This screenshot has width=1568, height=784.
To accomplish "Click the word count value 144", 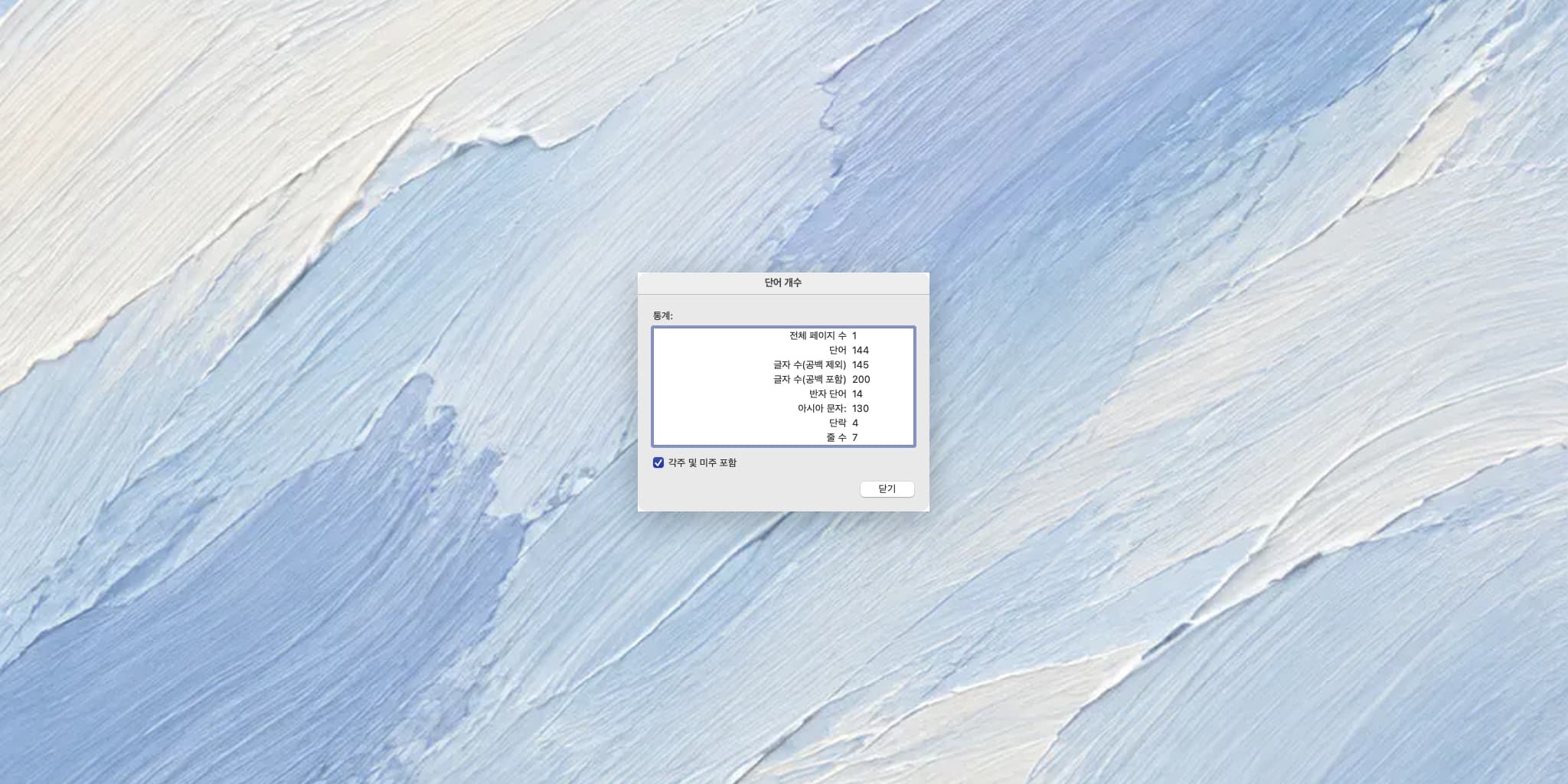I will pos(861,350).
